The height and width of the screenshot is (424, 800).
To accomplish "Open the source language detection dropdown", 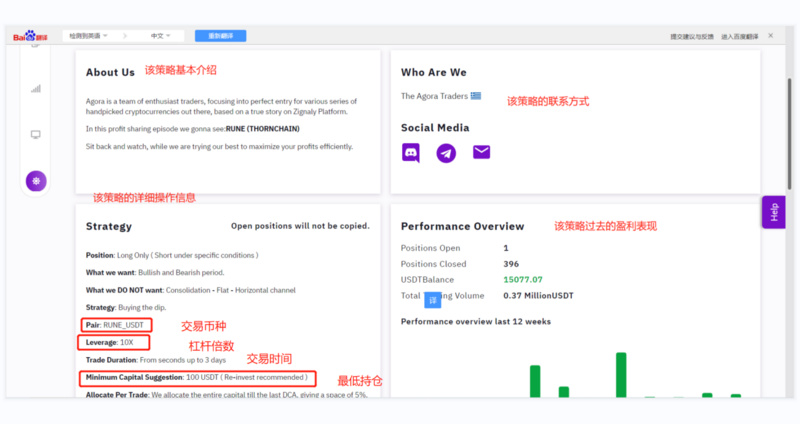I will point(88,36).
